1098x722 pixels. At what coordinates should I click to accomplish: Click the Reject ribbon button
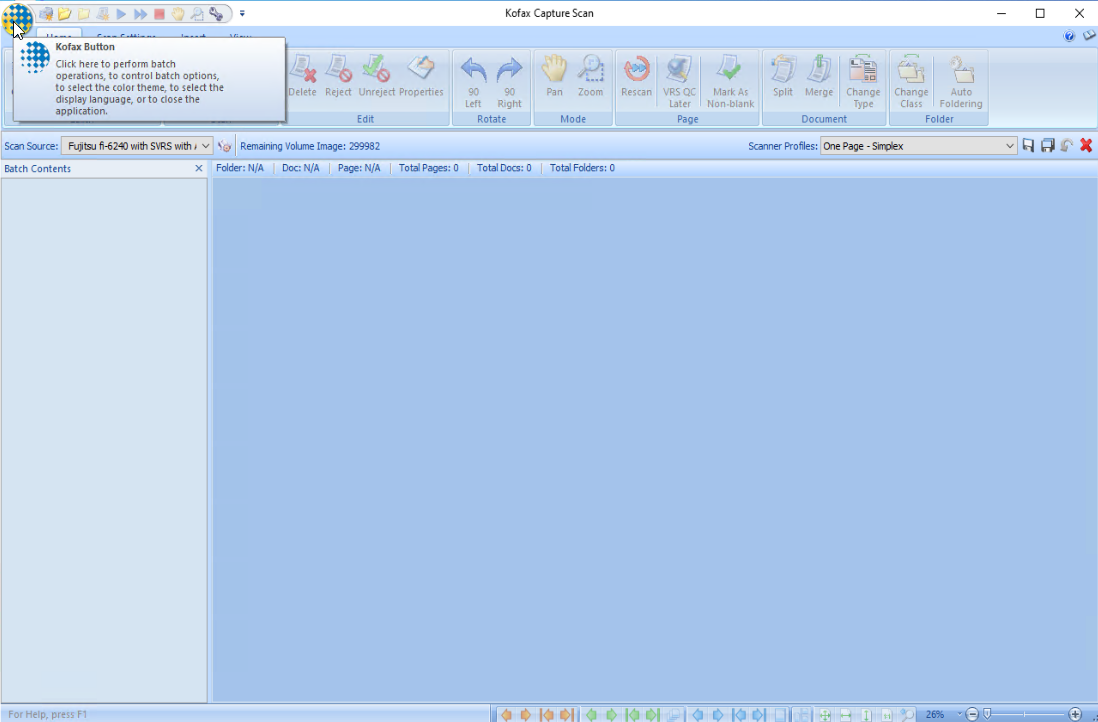(x=338, y=77)
